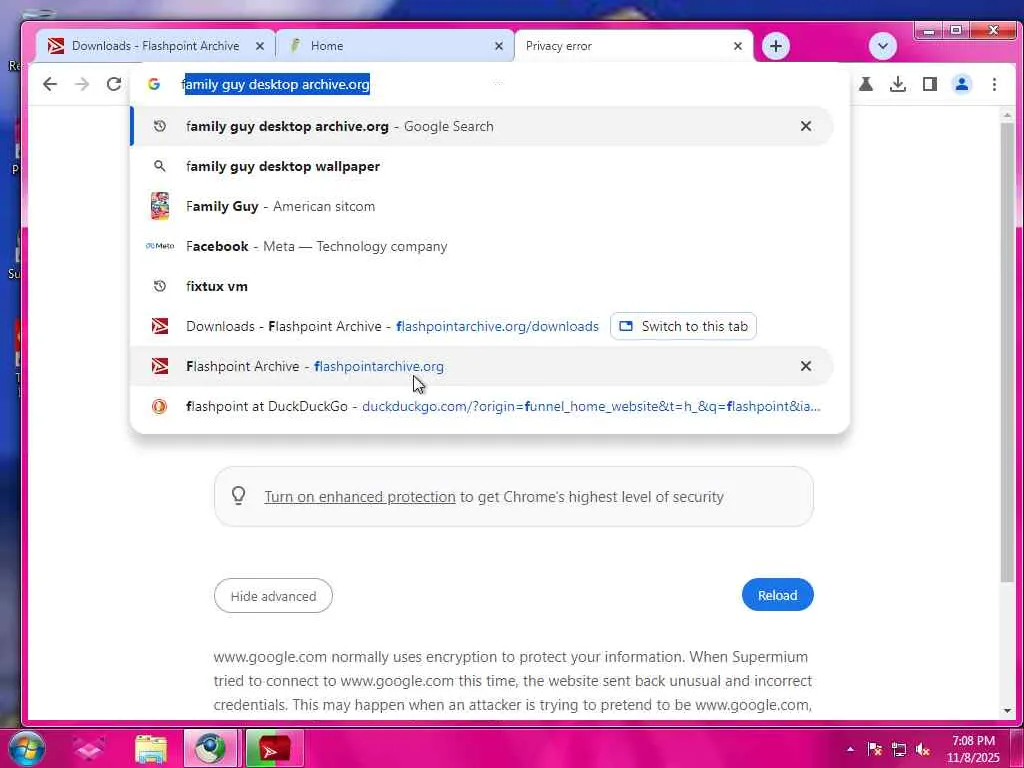The width and height of the screenshot is (1024, 768).
Task: Click the page vertical scrollbar
Action: (x=1007, y=353)
